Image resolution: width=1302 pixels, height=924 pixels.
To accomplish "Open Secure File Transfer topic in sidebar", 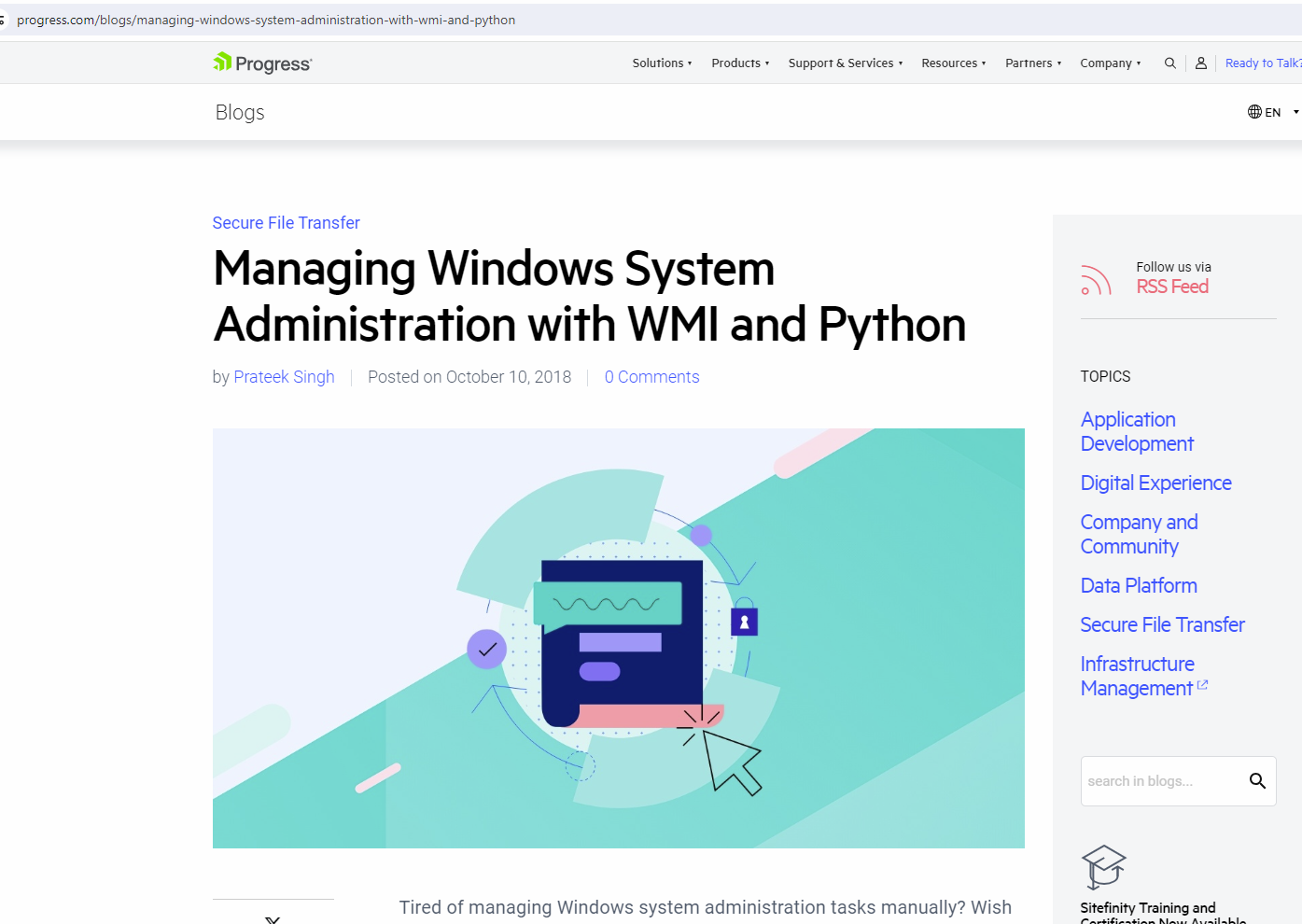I will pos(1162,624).
